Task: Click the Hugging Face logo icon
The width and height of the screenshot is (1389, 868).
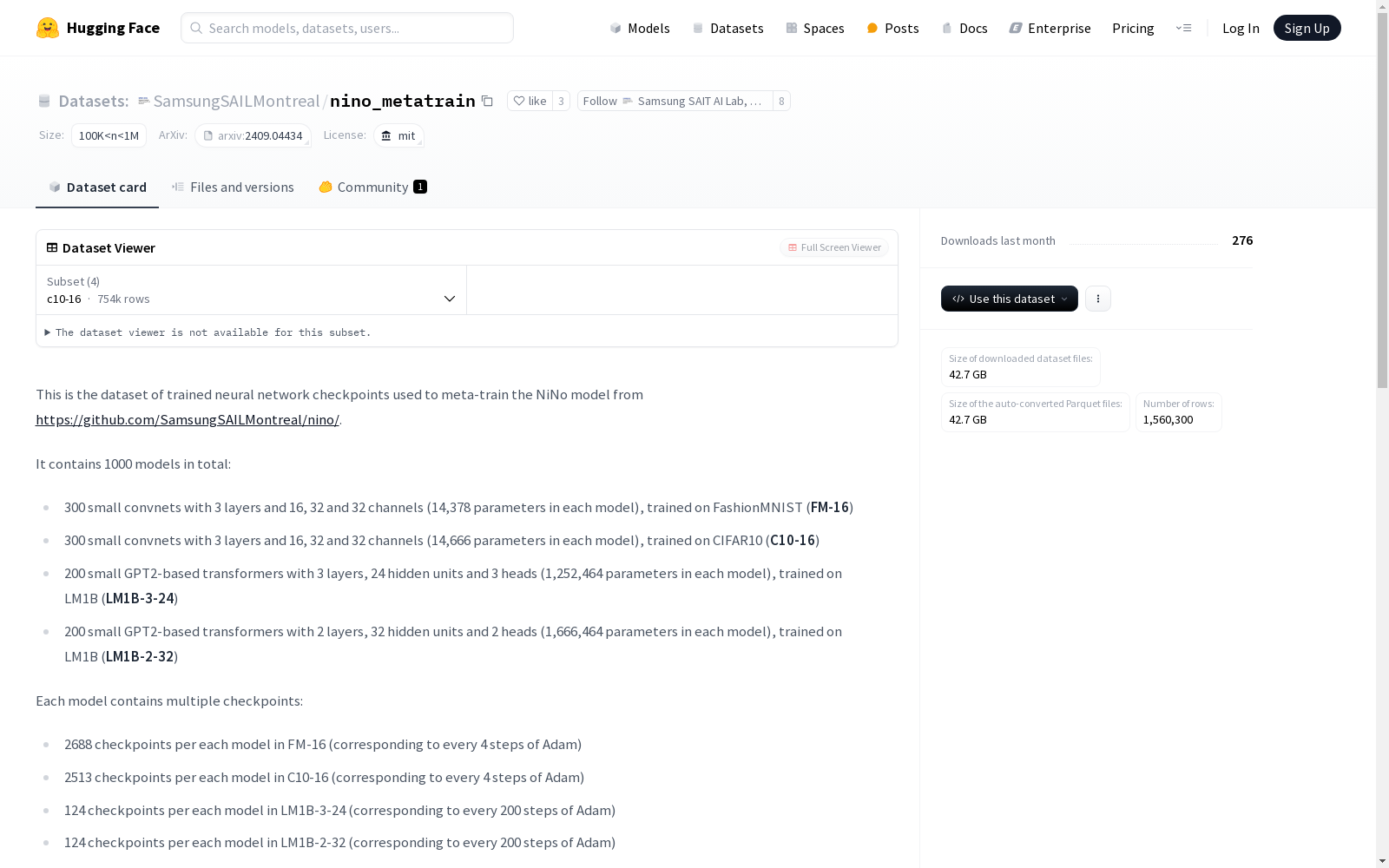Action: [48, 28]
